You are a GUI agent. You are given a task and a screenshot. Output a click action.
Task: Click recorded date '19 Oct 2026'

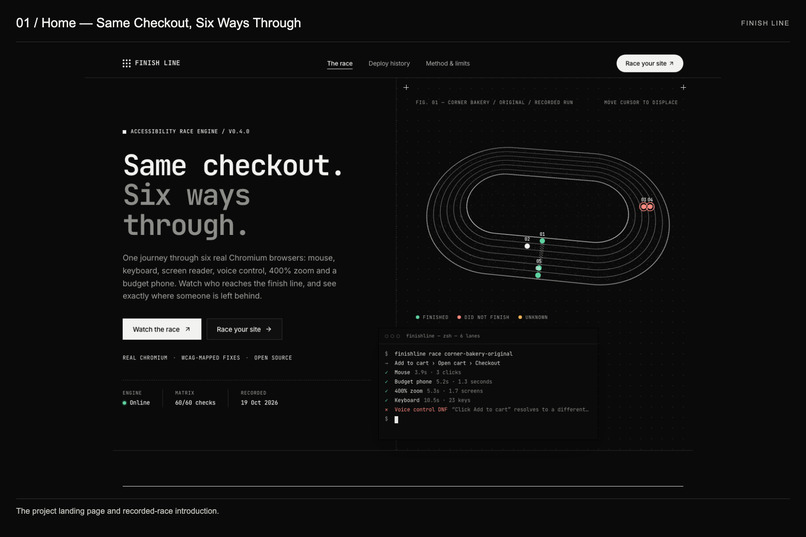(x=260, y=403)
